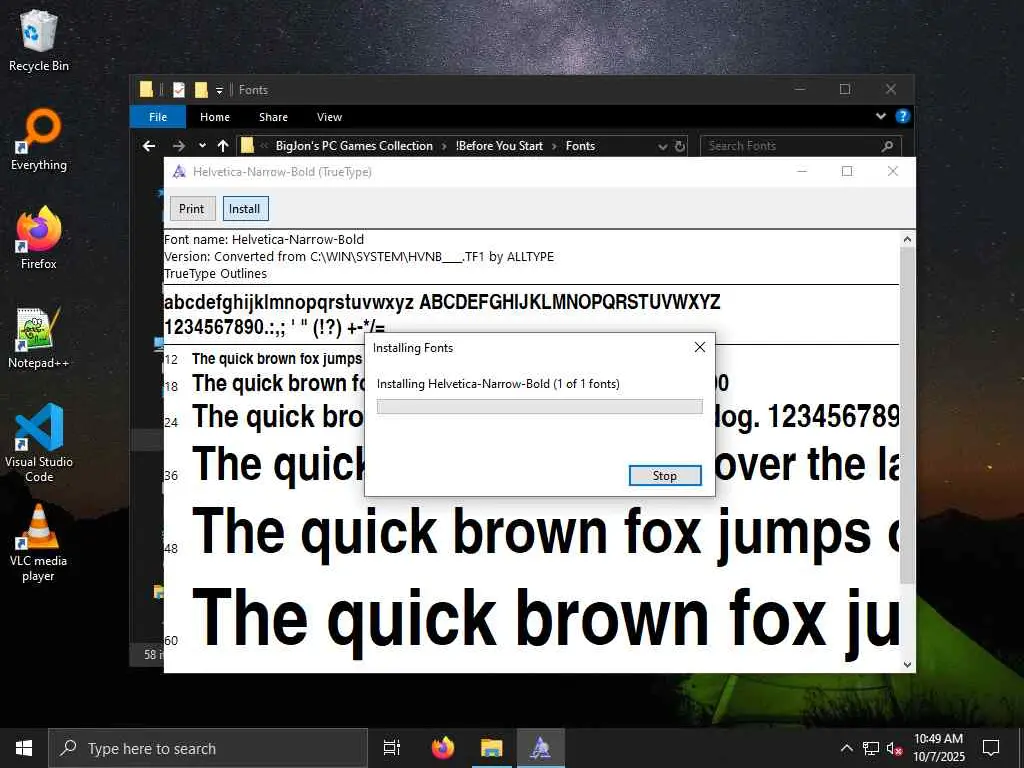Click the Search Fonts input field
Viewport: 1024px width, 768px height.
tap(801, 146)
